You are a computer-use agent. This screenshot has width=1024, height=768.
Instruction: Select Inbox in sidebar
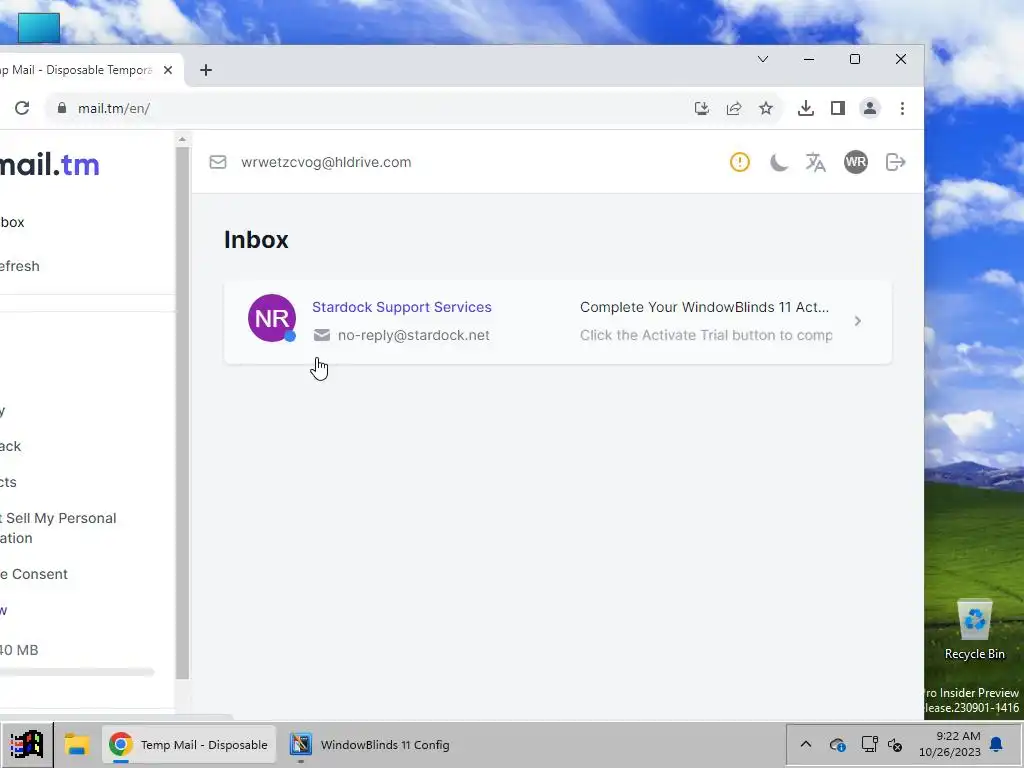click(x=12, y=222)
